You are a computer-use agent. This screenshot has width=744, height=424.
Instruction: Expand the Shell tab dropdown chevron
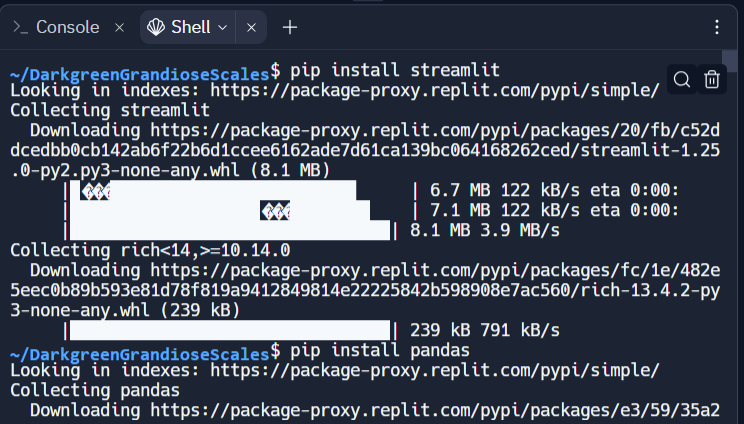(222, 28)
